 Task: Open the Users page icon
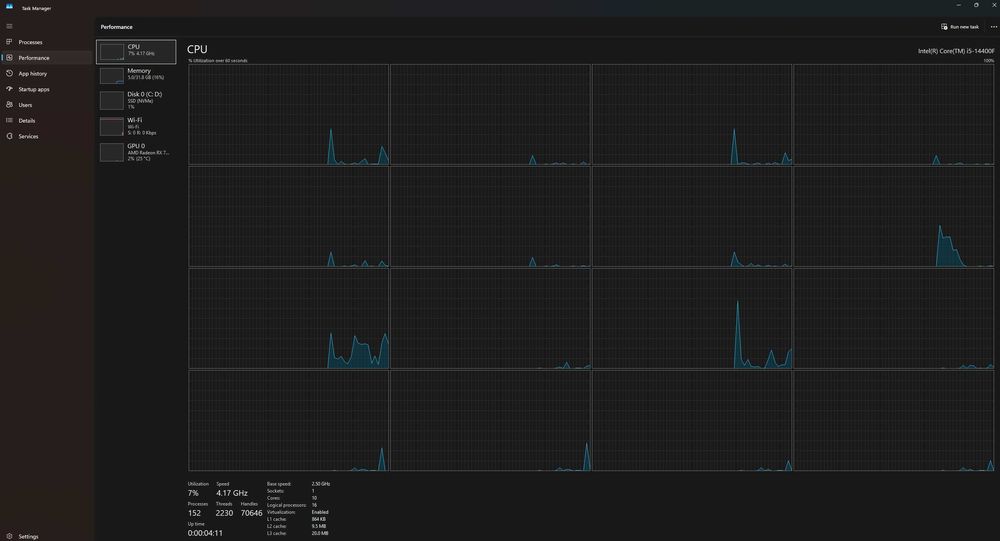point(9,105)
